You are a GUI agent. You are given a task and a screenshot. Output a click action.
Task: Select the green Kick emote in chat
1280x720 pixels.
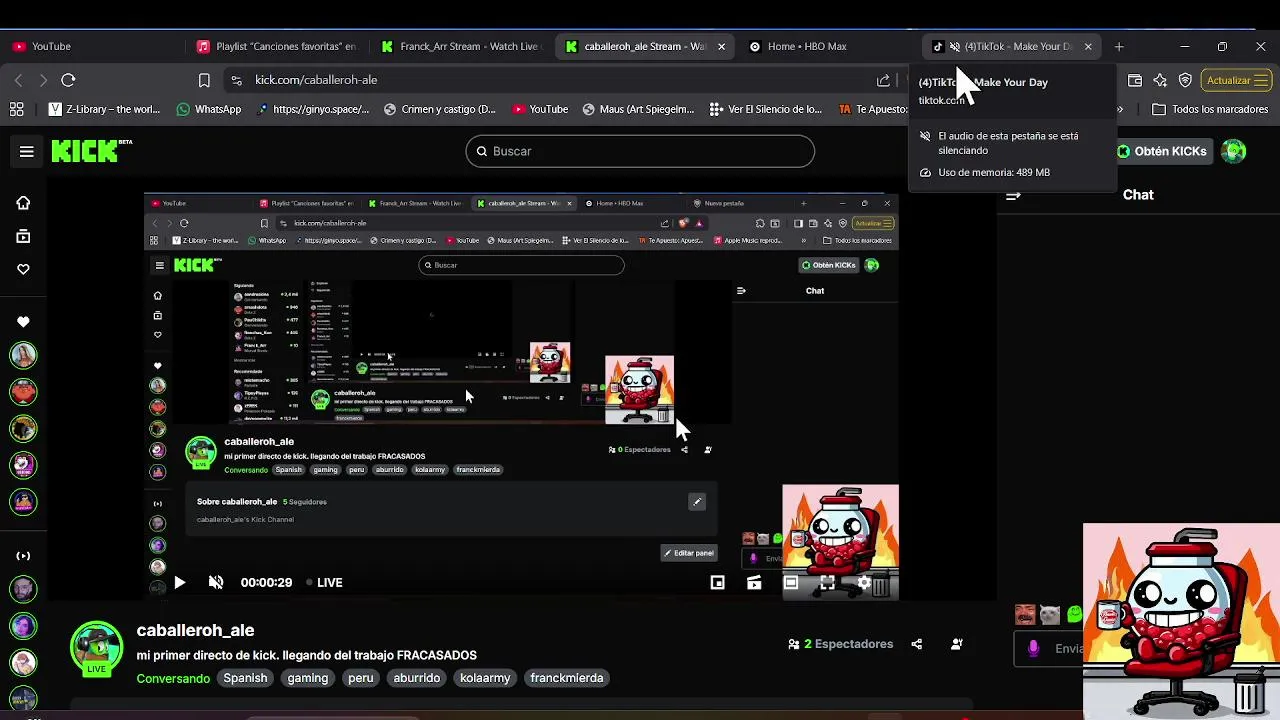point(1074,614)
